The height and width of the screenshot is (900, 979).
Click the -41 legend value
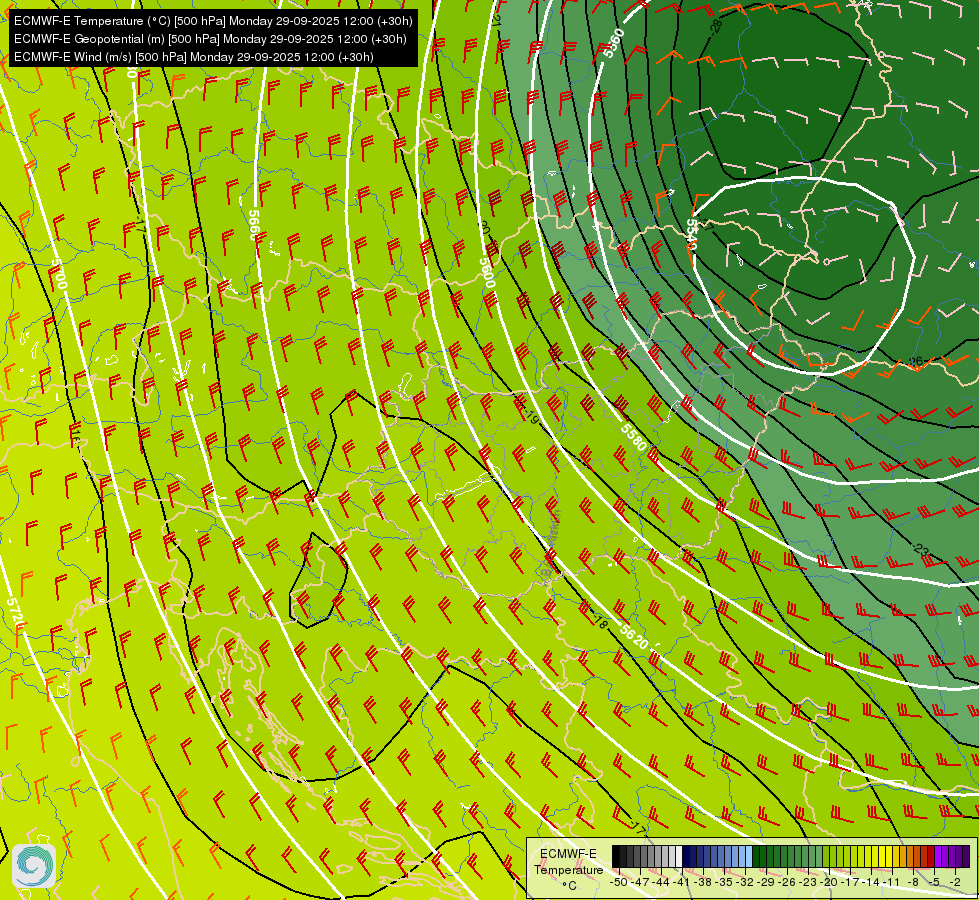point(681,883)
